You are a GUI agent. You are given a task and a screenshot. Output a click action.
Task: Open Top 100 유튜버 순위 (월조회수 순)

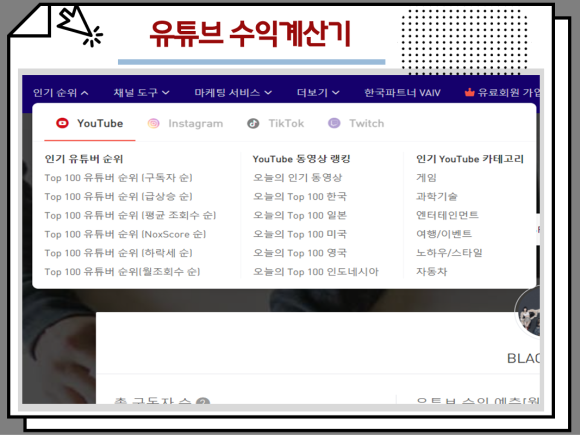click(122, 272)
